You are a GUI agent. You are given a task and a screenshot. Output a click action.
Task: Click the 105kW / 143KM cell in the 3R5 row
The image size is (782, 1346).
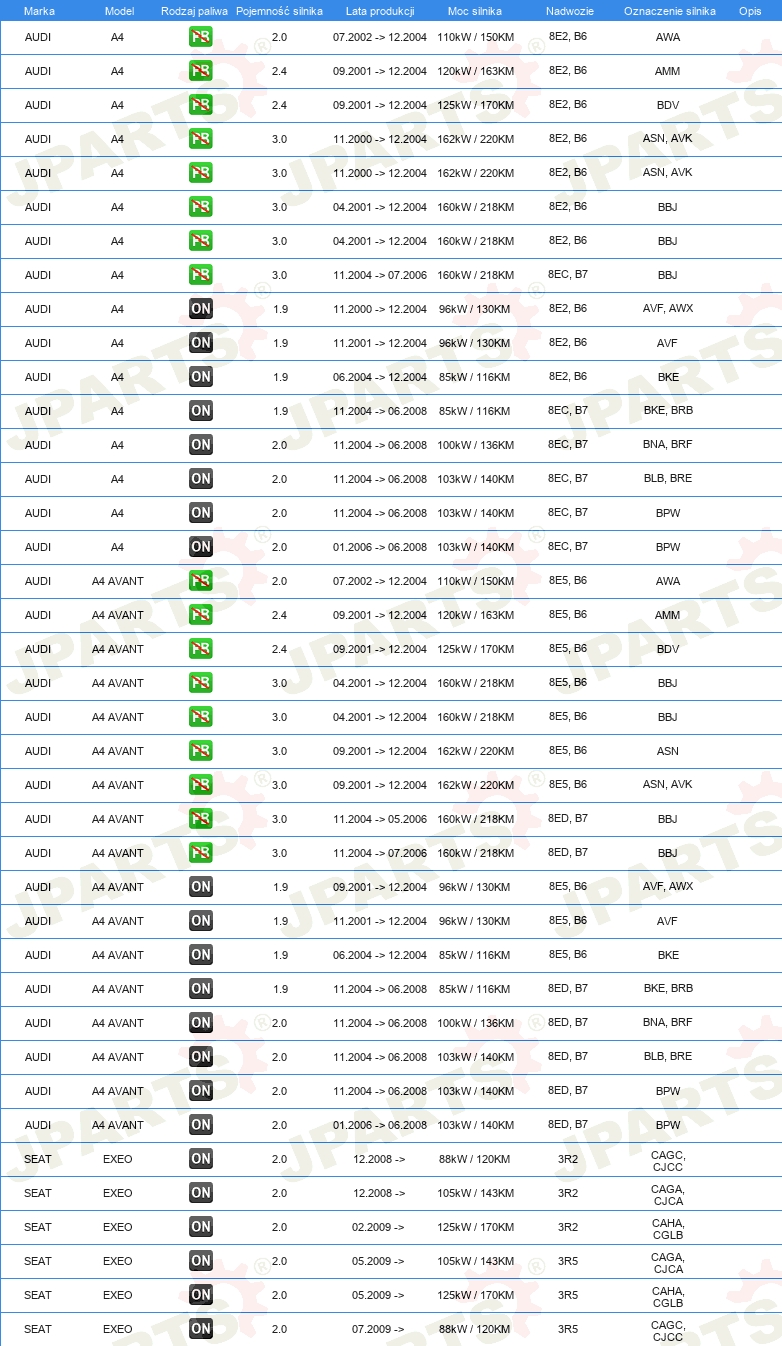475,1261
